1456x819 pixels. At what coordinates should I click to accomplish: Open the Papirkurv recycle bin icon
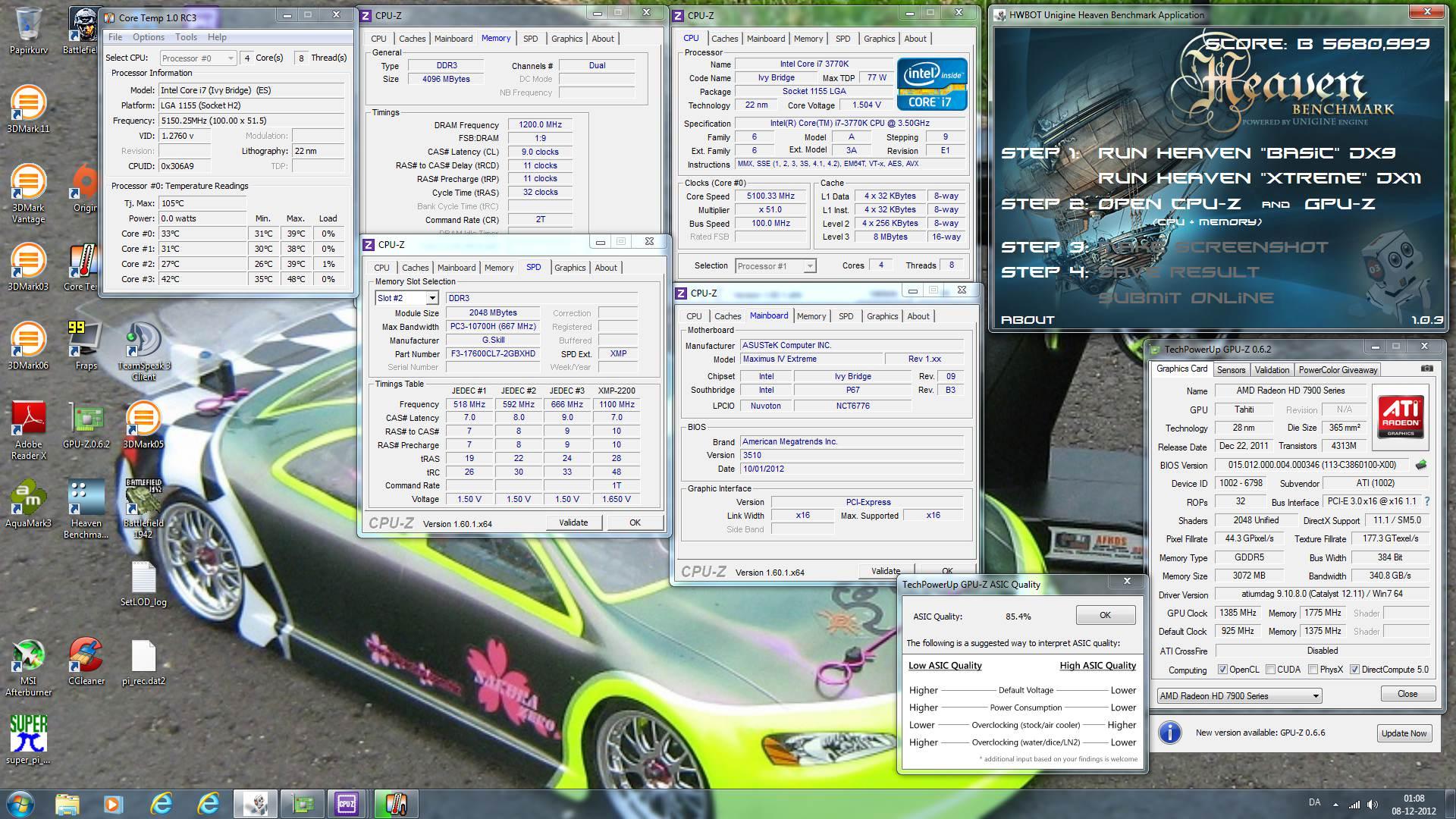28,30
